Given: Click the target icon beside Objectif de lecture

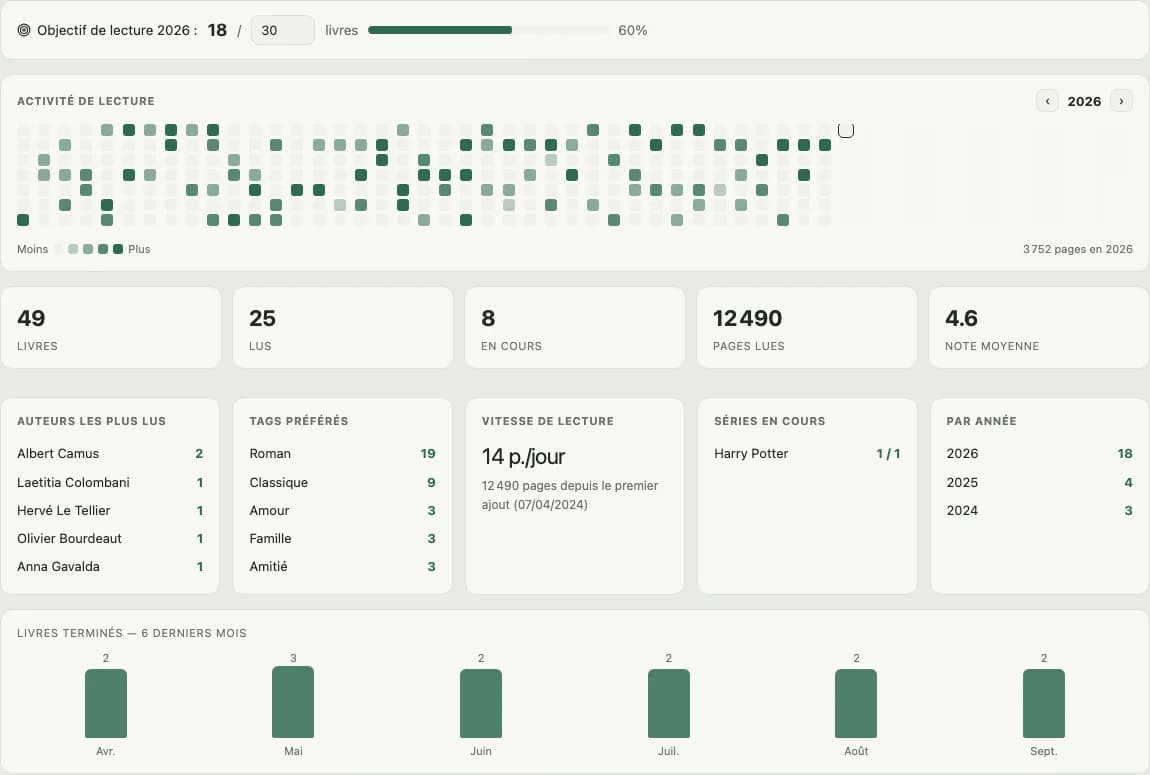Looking at the screenshot, I should pyautogui.click(x=23, y=30).
